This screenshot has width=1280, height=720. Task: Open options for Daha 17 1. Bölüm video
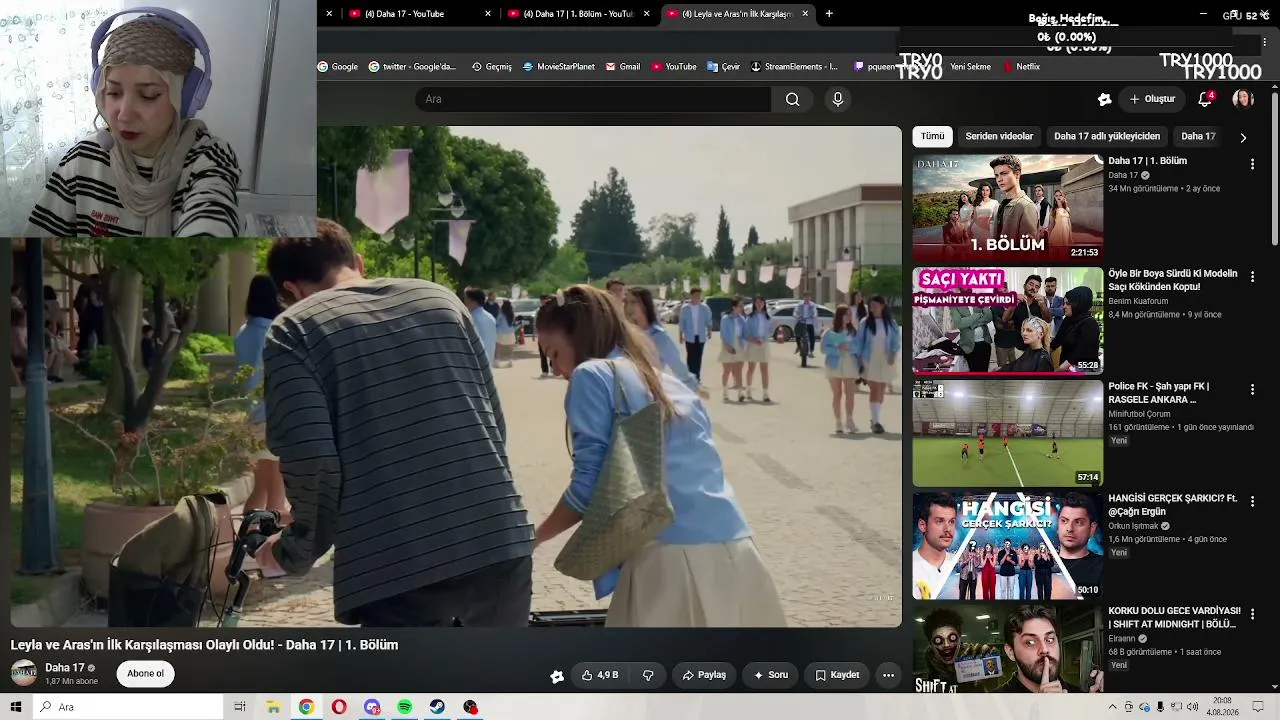pyautogui.click(x=1252, y=164)
